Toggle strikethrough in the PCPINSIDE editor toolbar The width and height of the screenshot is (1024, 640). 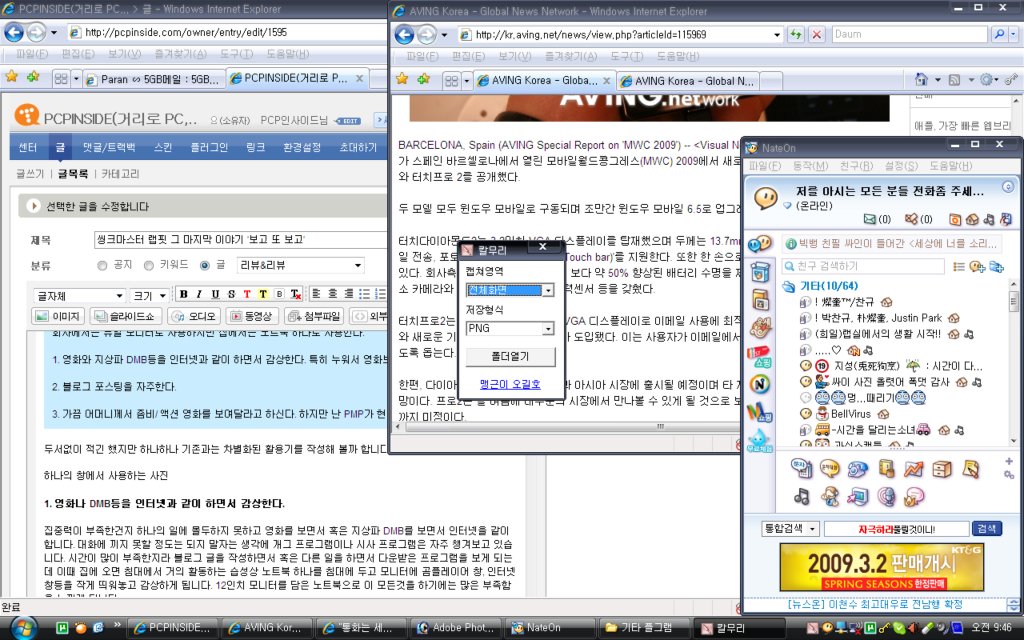click(x=231, y=295)
